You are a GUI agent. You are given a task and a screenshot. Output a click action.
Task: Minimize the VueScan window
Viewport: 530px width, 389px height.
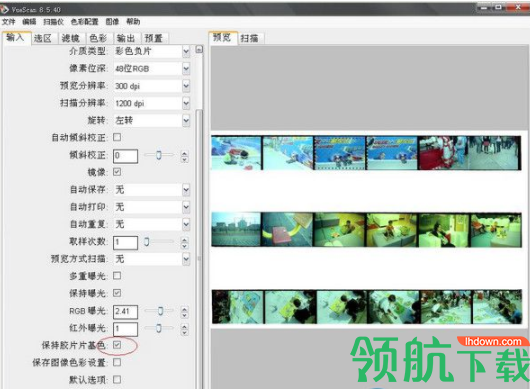484,7
